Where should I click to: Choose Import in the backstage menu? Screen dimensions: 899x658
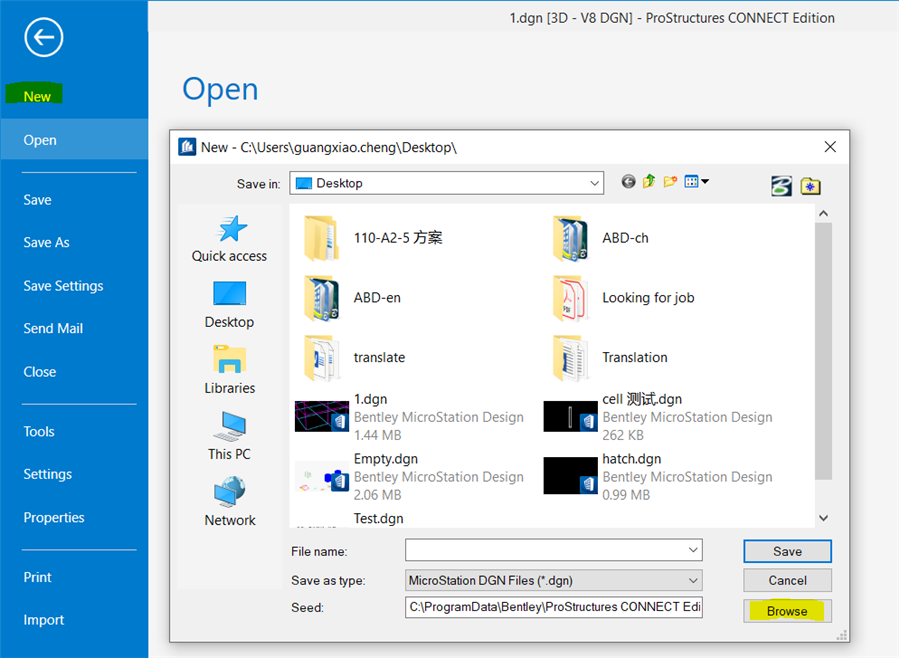point(44,620)
